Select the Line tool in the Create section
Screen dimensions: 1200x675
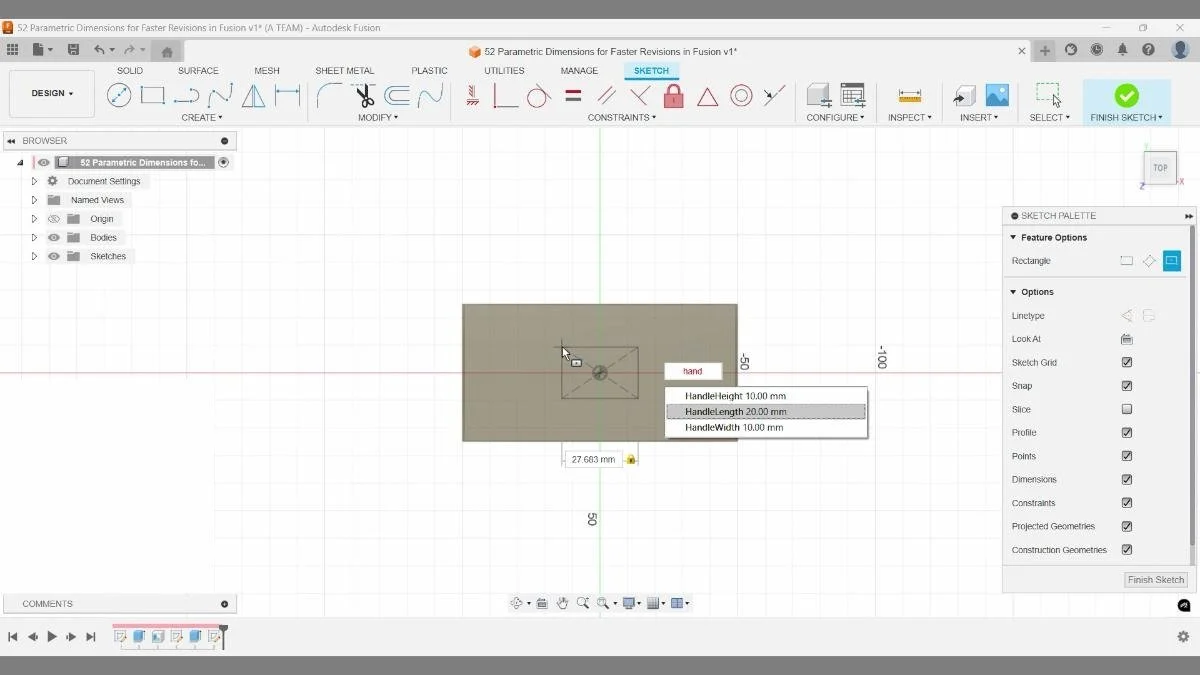point(184,95)
